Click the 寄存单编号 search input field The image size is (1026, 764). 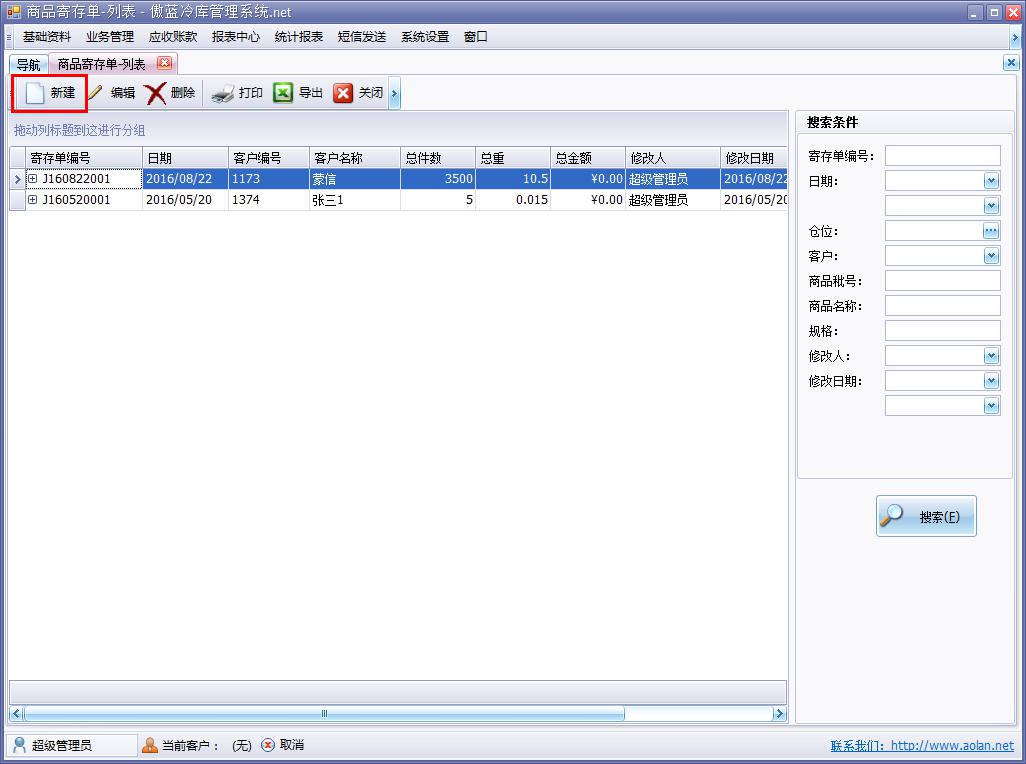point(942,156)
